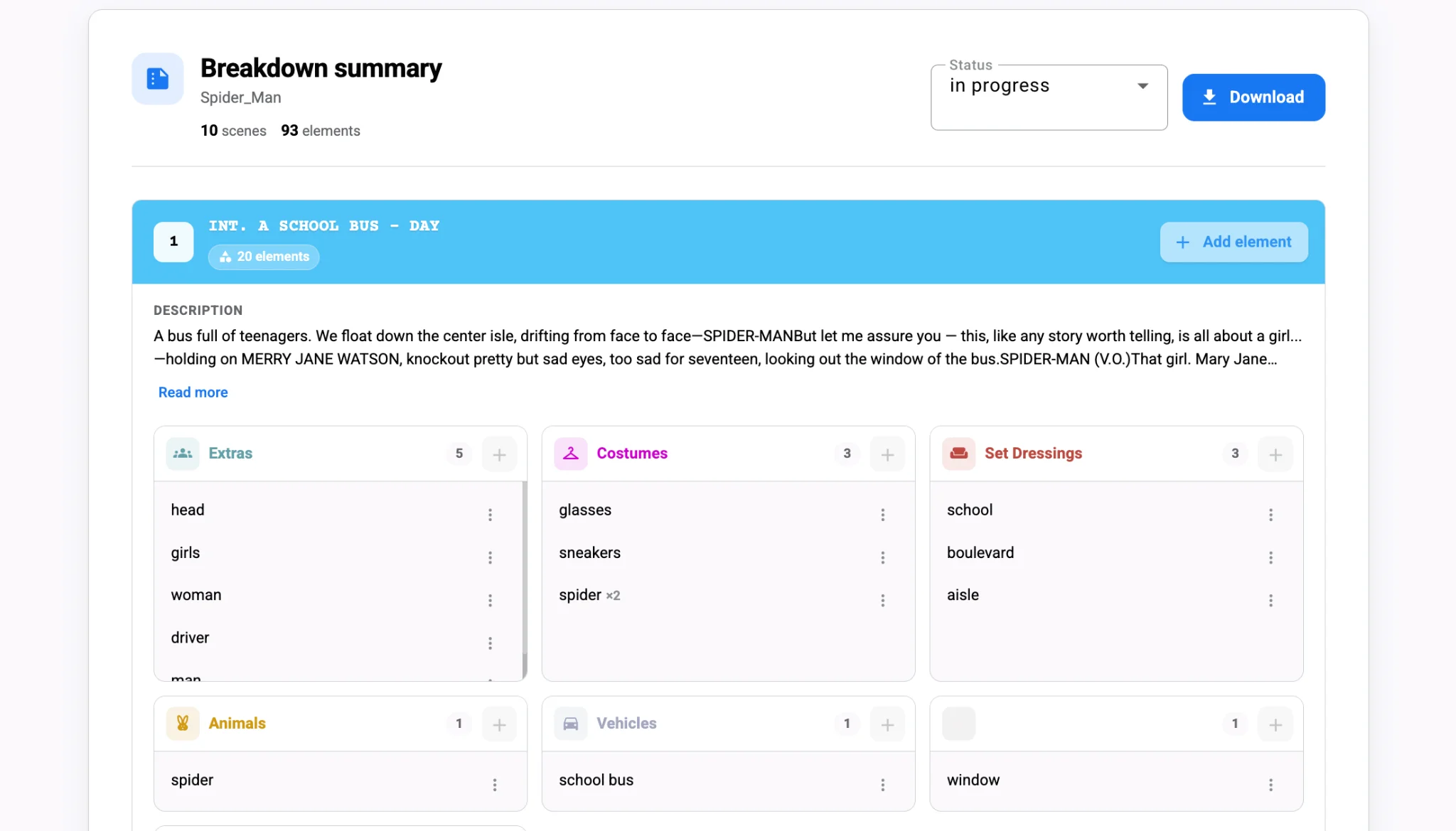This screenshot has height=831, width=1456.
Task: Open options menu for girls
Action: pyautogui.click(x=490, y=557)
